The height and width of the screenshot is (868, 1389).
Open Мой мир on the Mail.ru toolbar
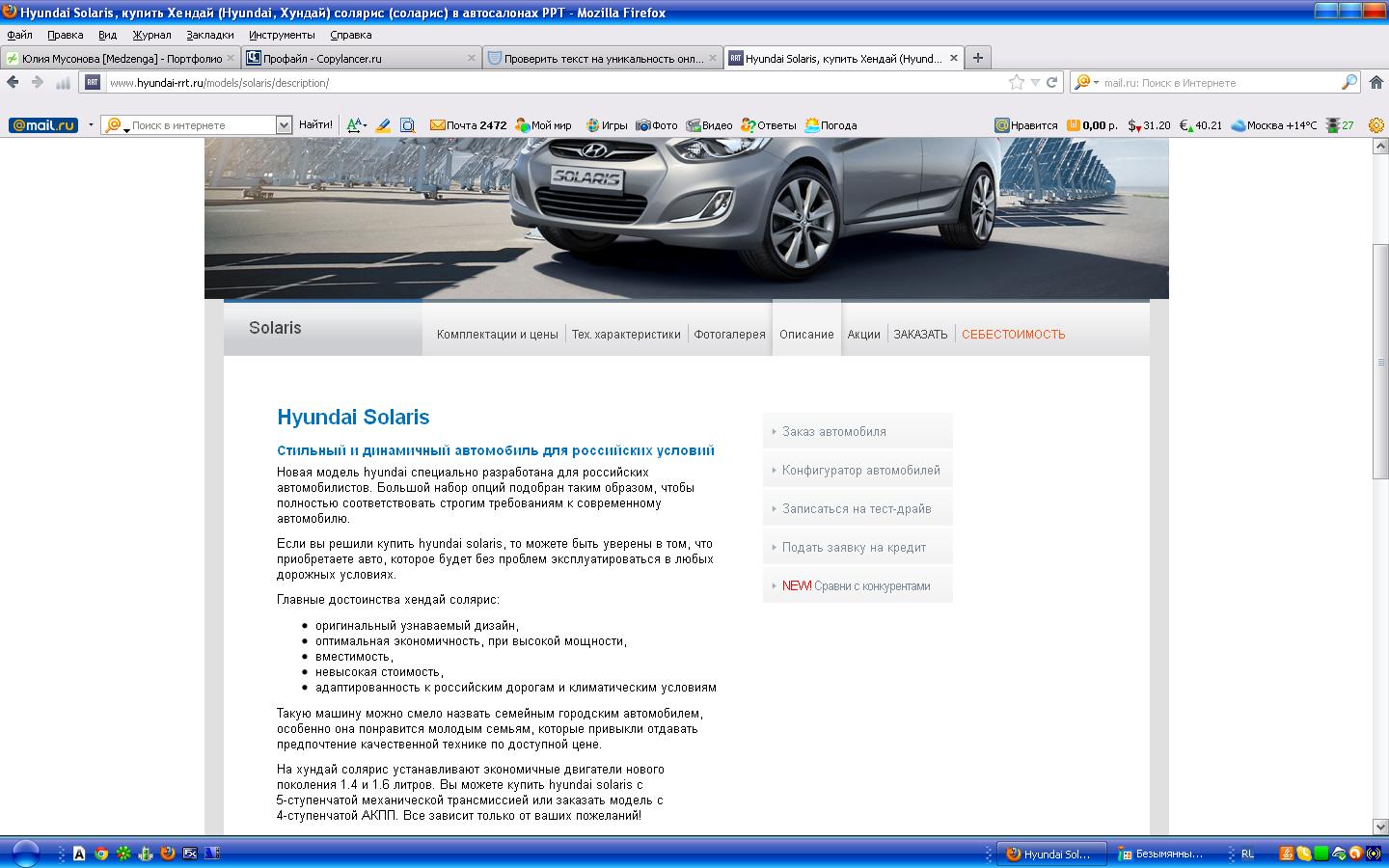coord(543,125)
